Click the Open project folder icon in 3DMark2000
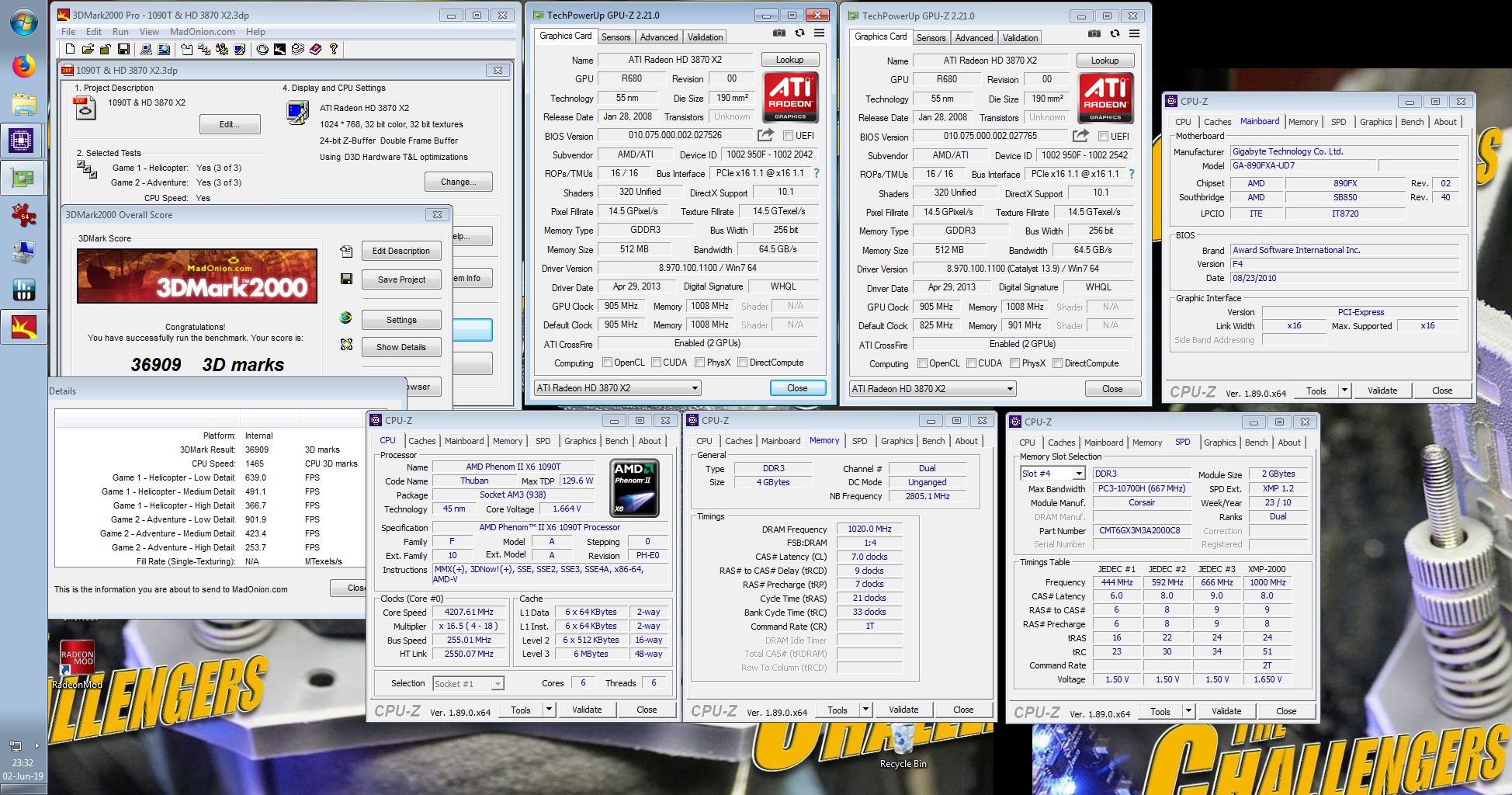 point(88,49)
